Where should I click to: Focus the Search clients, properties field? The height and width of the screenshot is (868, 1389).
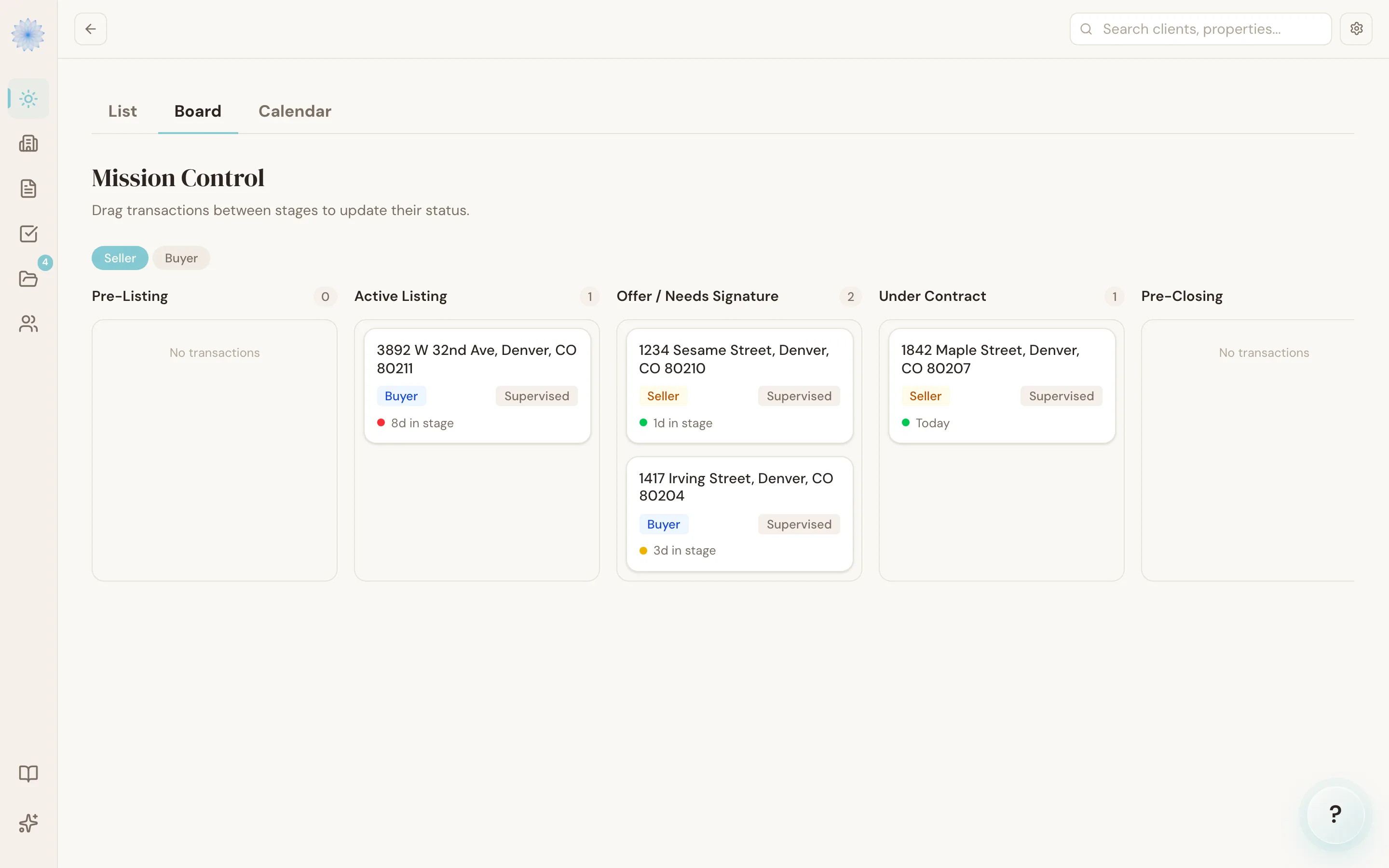(1201, 29)
